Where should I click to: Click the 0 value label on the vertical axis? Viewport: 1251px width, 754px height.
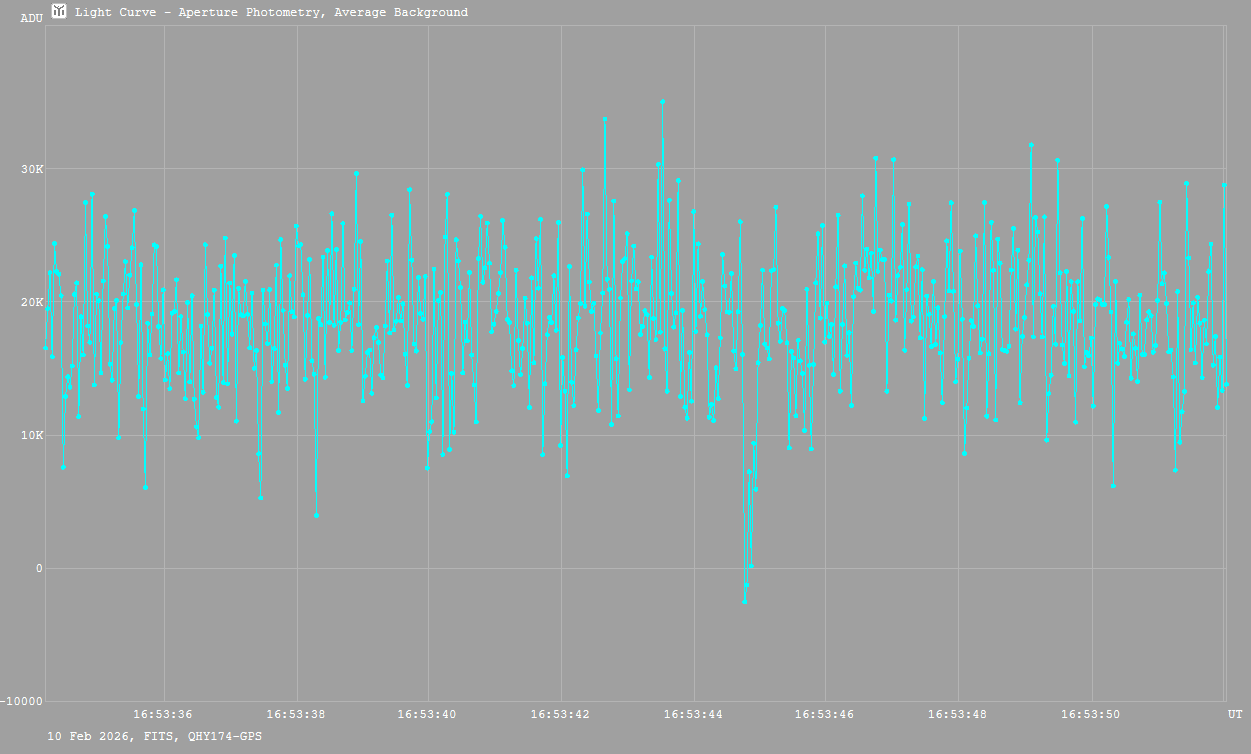[39, 569]
